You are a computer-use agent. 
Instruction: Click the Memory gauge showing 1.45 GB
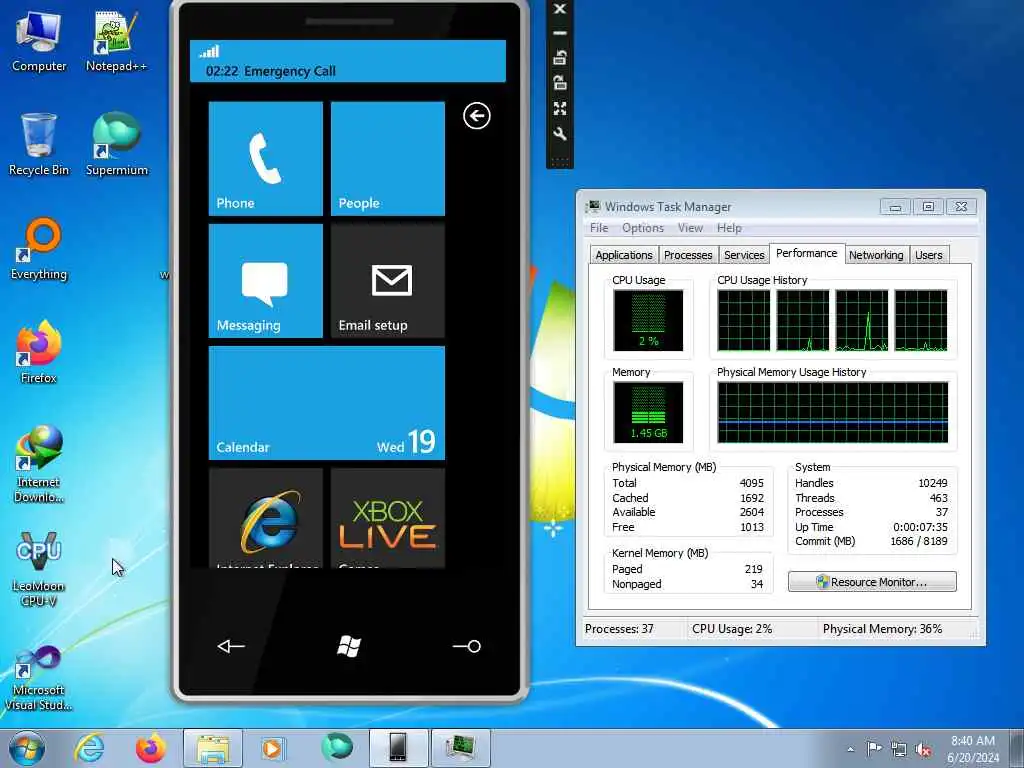tap(648, 413)
